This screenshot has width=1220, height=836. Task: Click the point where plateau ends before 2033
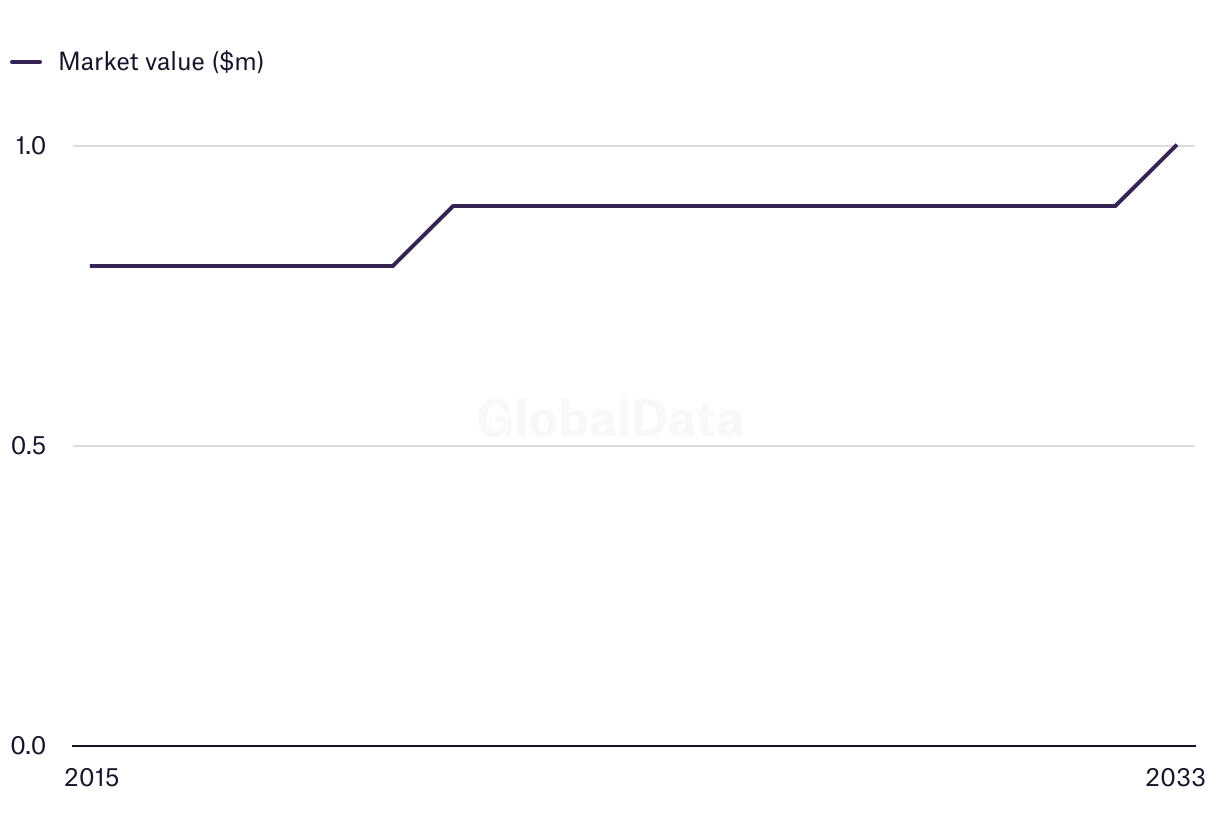click(1115, 206)
